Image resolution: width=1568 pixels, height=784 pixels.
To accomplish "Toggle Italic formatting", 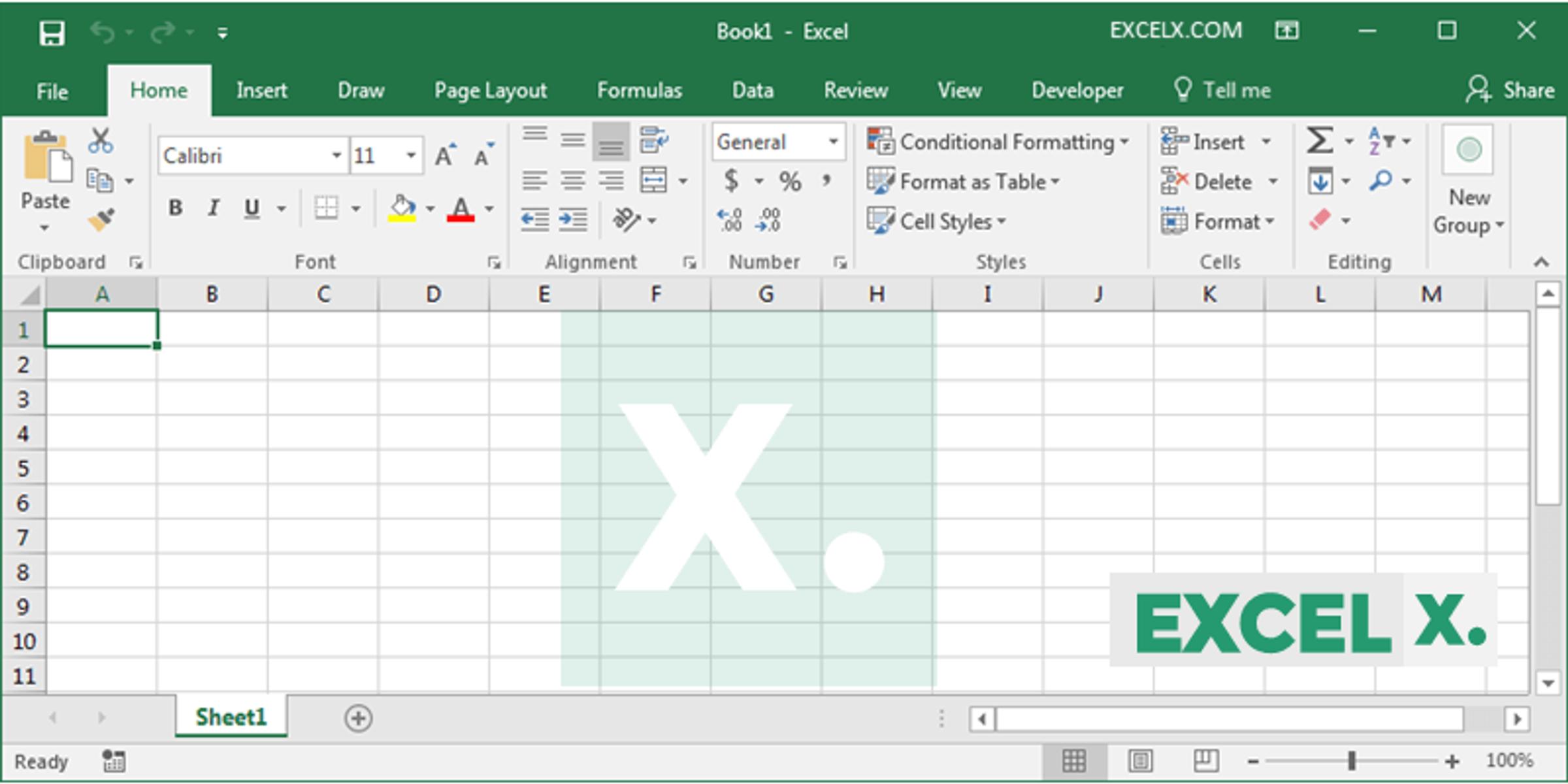I will point(213,208).
